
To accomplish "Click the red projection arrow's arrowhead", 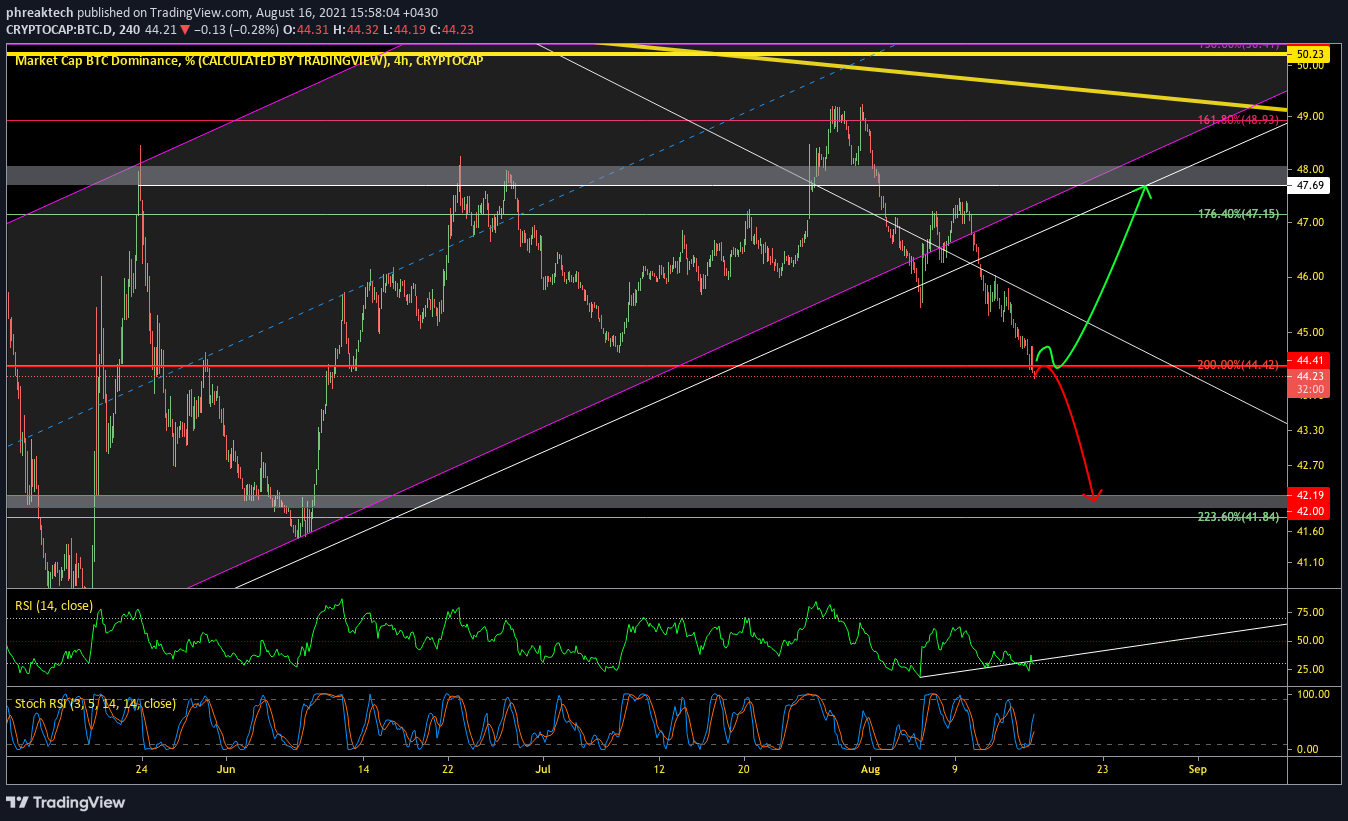I will [x=1093, y=495].
